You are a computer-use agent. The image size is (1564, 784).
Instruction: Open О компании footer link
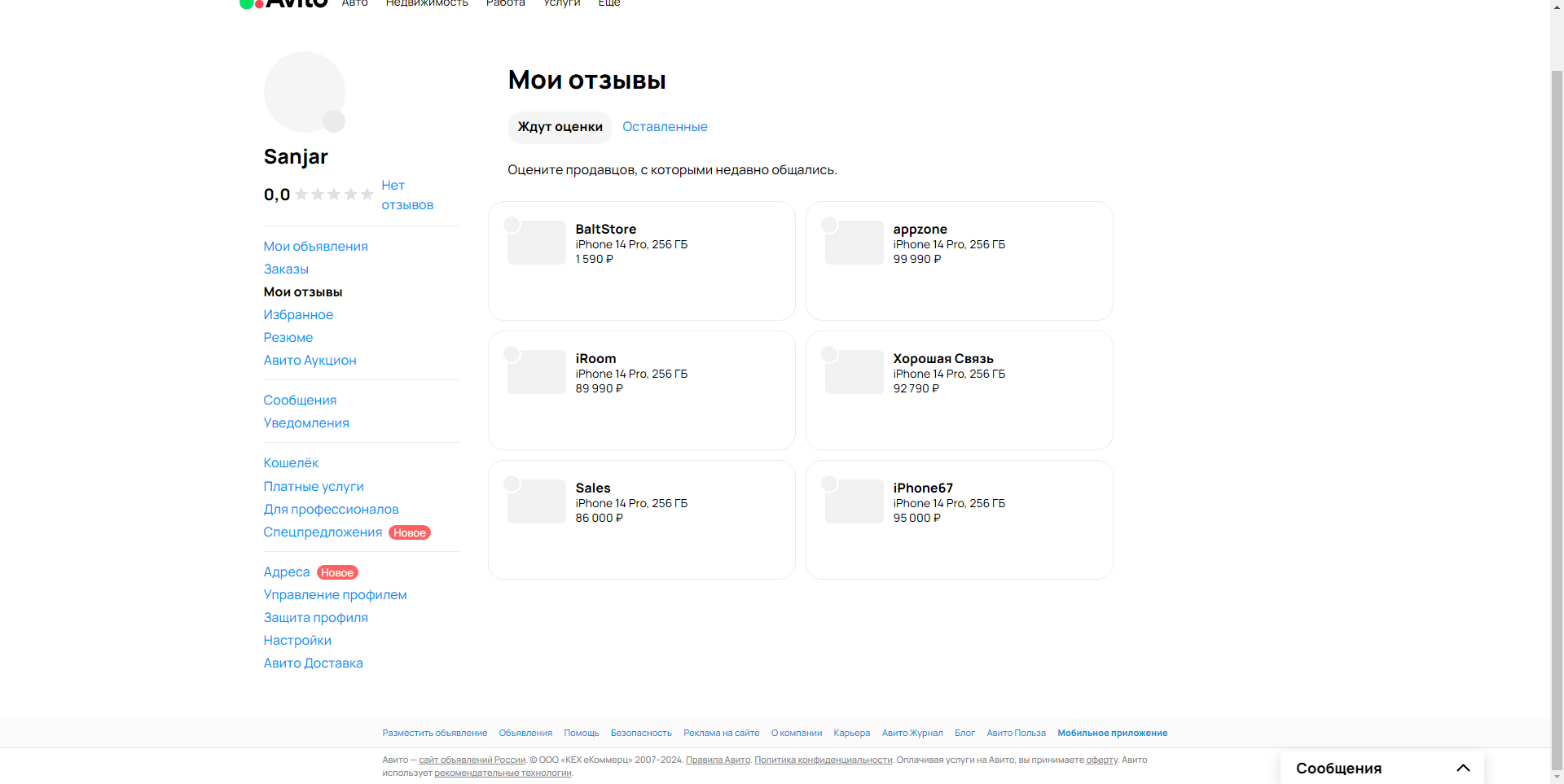coord(797,733)
